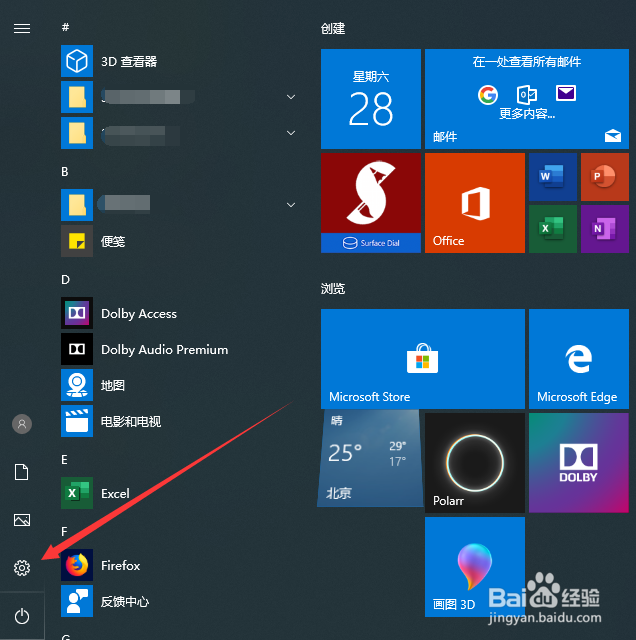Open the DOLBY tile
This screenshot has height=640, width=636.
point(579,463)
